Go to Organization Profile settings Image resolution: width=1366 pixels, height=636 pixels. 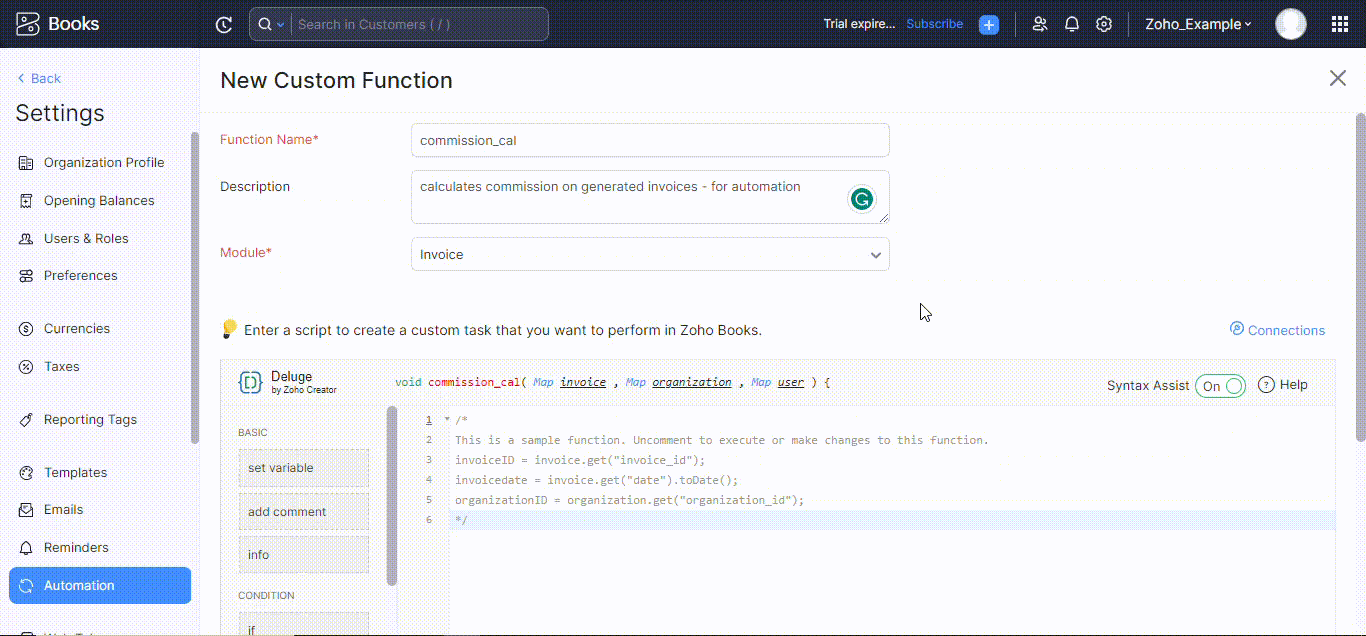103,163
